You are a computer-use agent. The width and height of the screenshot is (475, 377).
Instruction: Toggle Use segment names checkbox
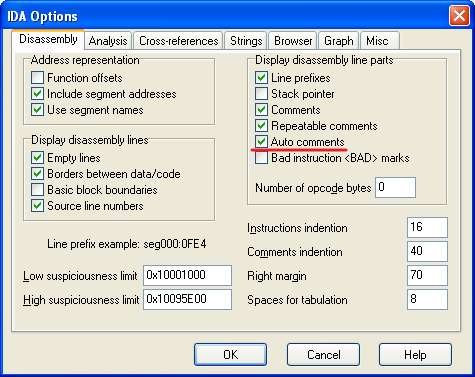(37, 110)
